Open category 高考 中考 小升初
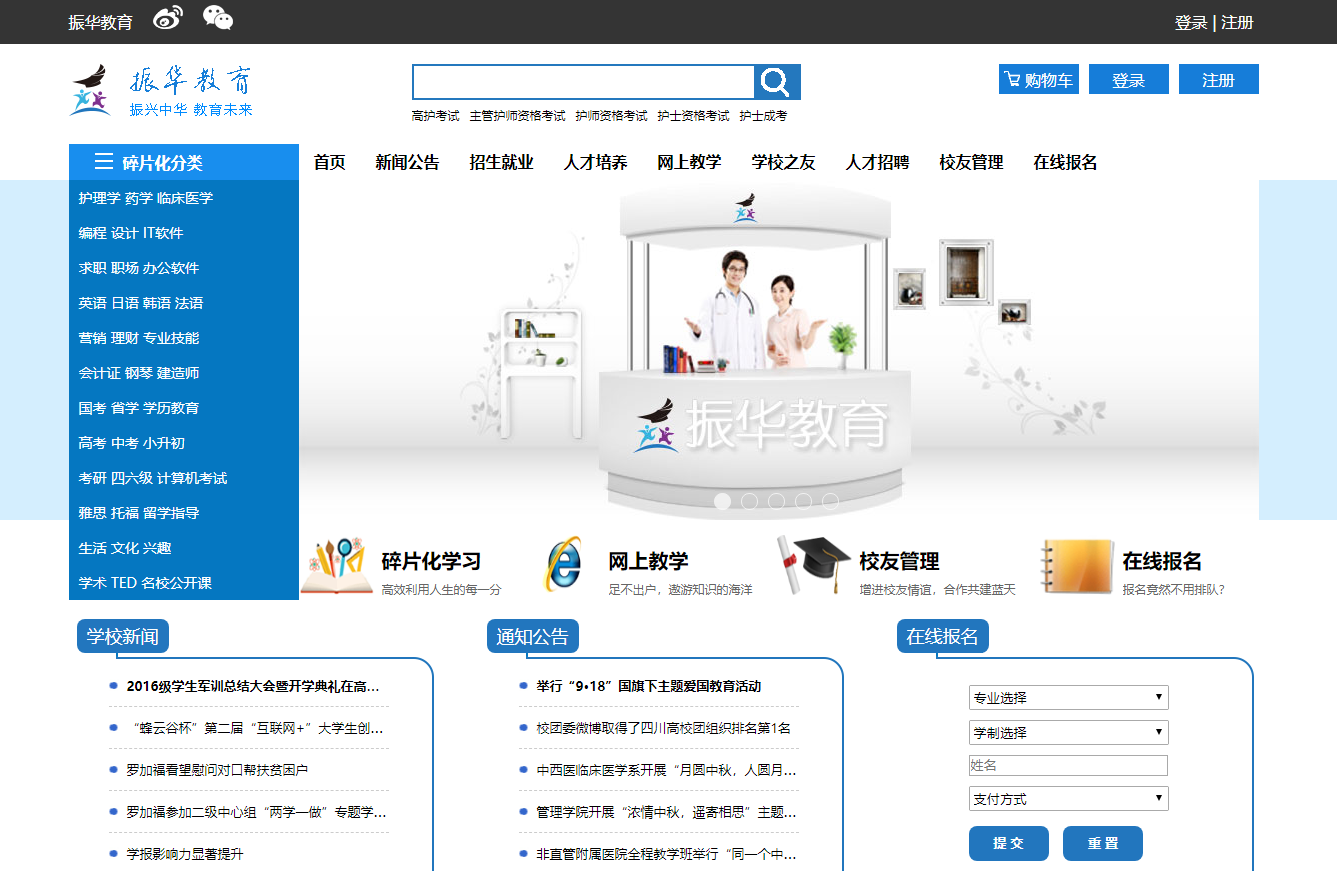This screenshot has width=1337, height=871. 184,443
